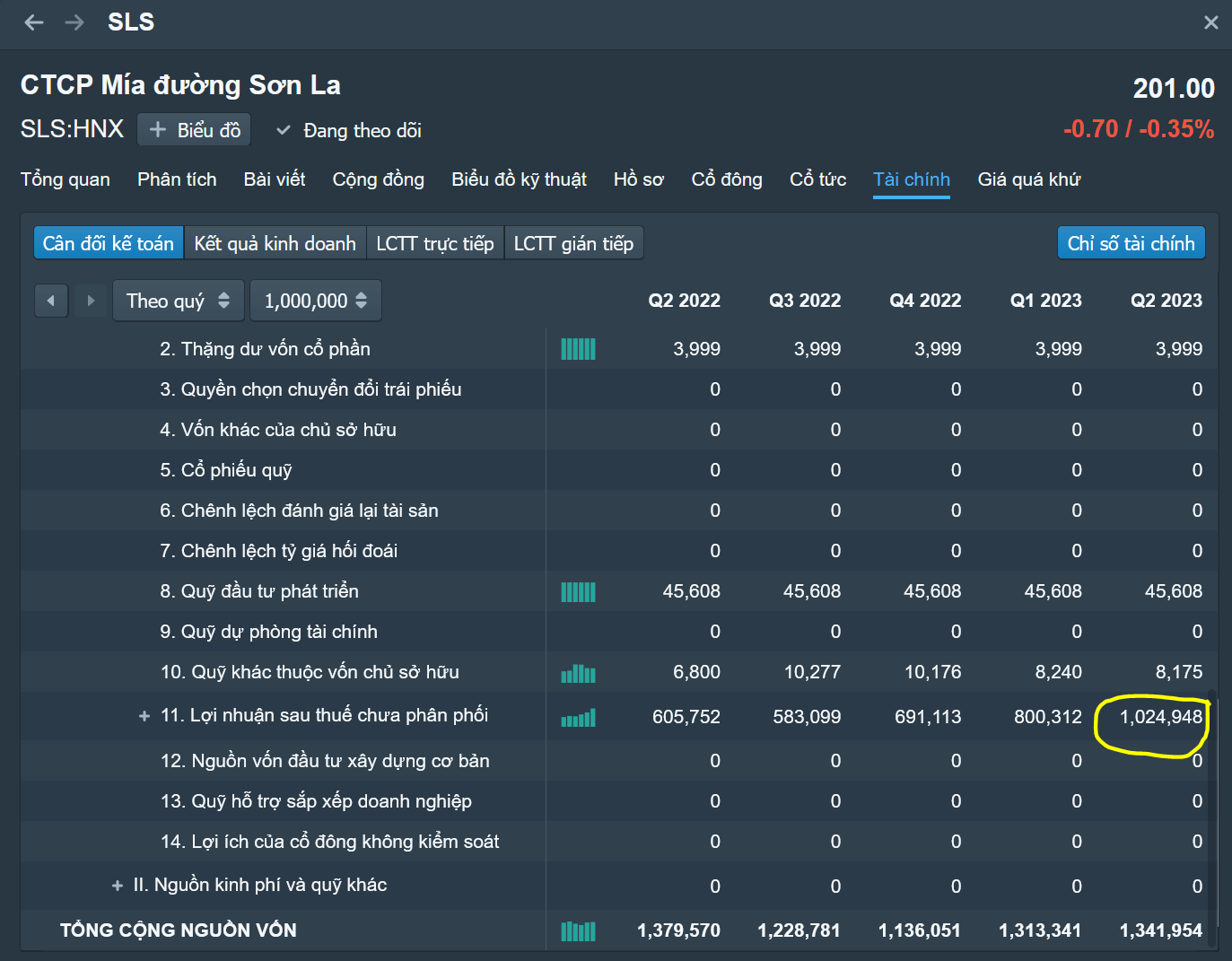
Task: Click the vertical scrollbar of the financial table
Action: pos(1211,817)
